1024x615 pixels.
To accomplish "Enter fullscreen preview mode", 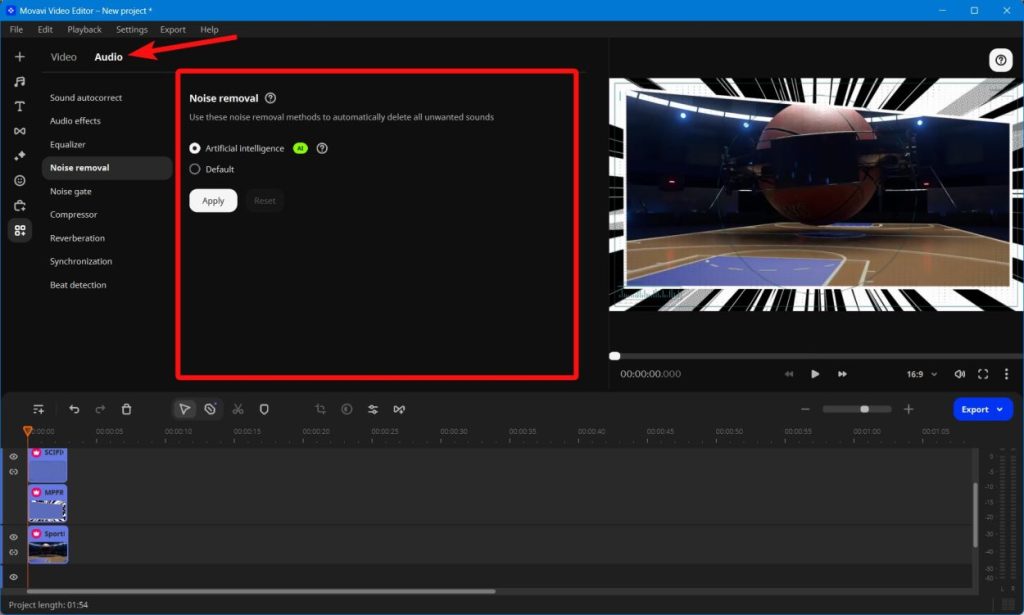I will click(983, 374).
